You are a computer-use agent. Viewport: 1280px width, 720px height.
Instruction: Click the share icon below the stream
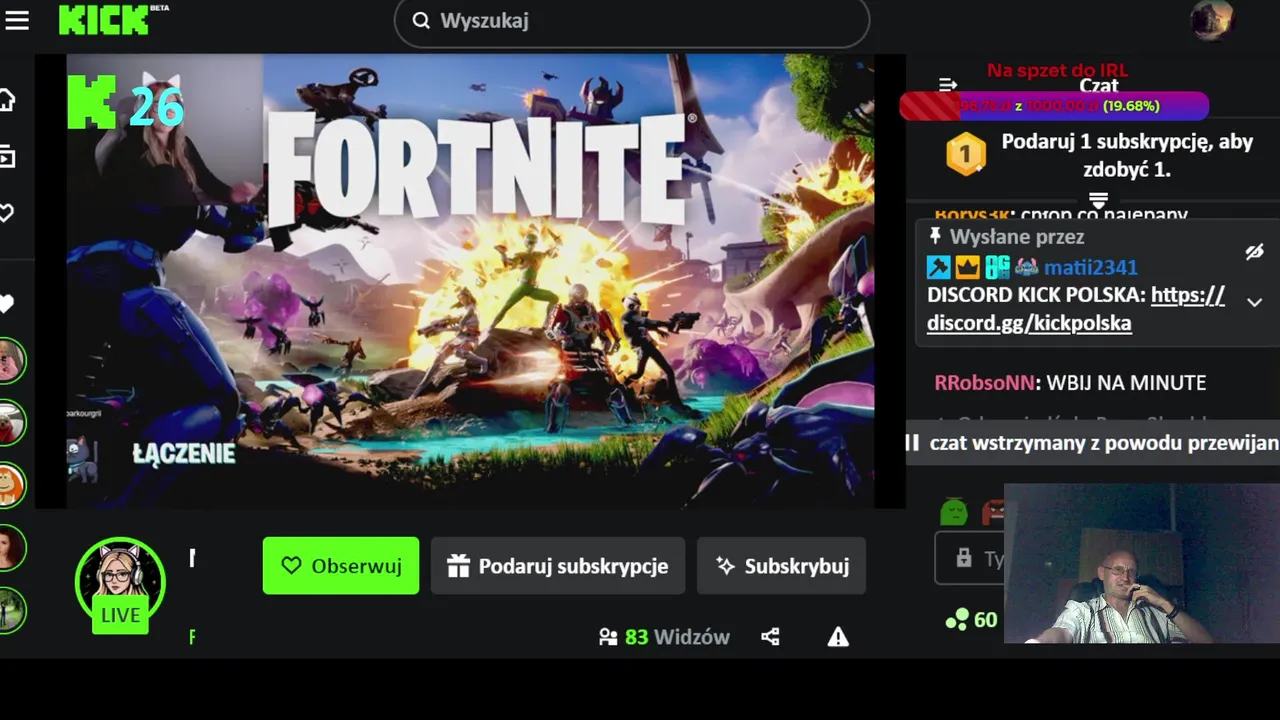(770, 637)
